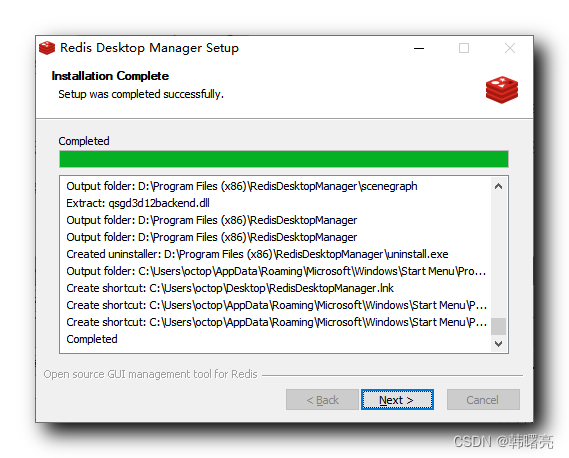Select the Desktop RedisDesktopManager.lnk shortcut log line
Image resolution: width=569 pixels, height=458 pixels.
(230, 288)
